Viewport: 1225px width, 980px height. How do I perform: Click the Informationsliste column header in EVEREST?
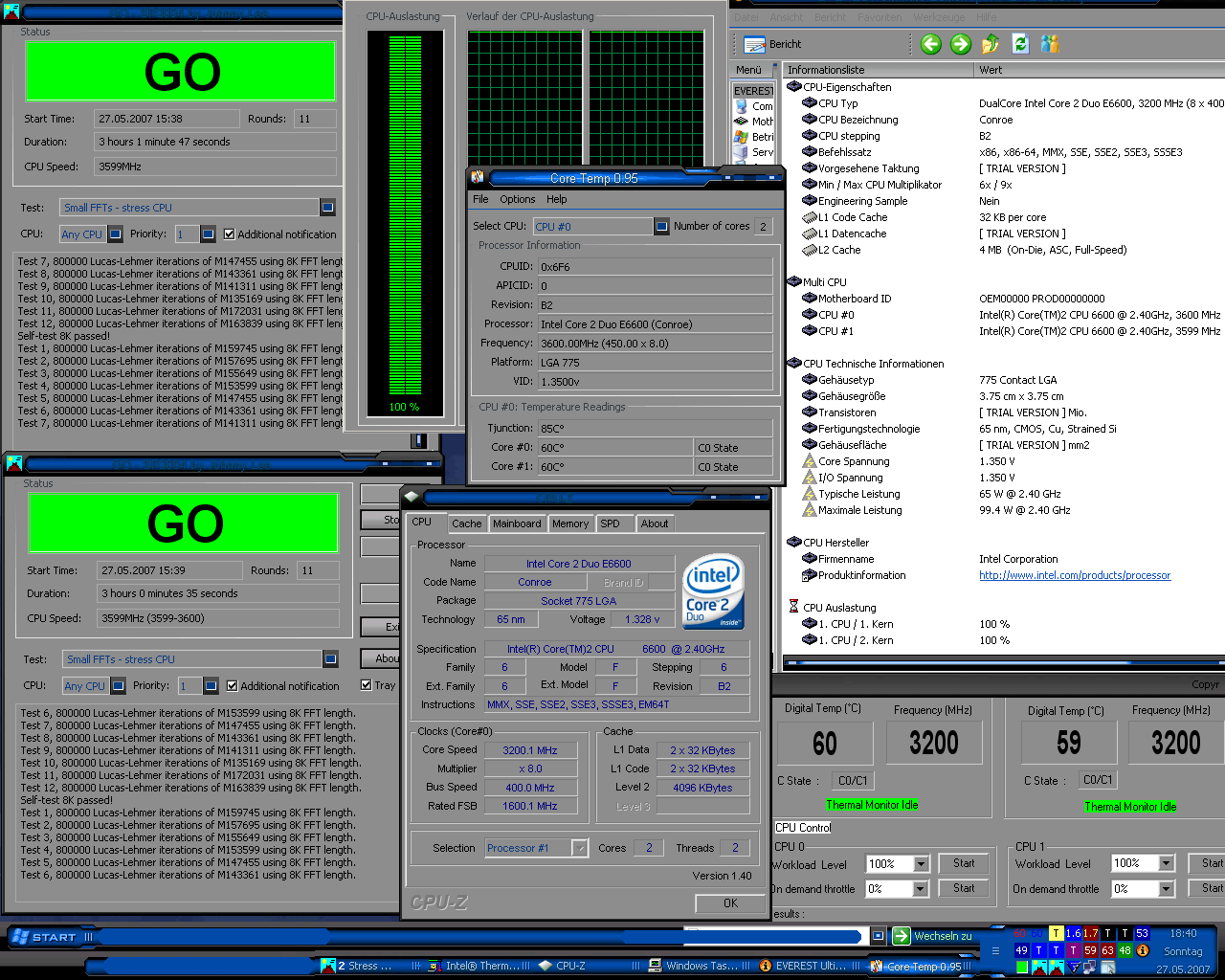(878, 70)
